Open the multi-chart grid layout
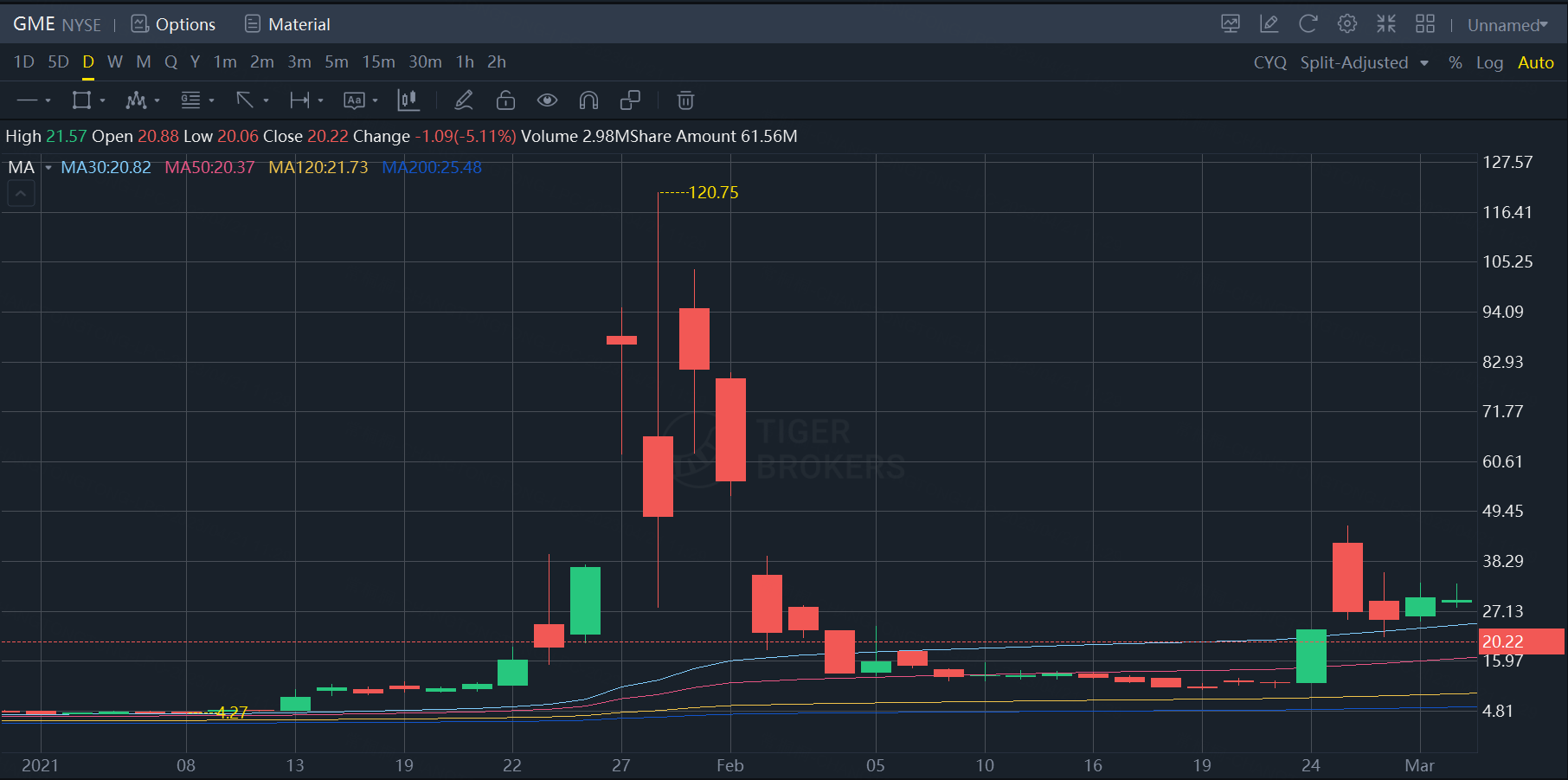1568x780 pixels. pos(1425,24)
